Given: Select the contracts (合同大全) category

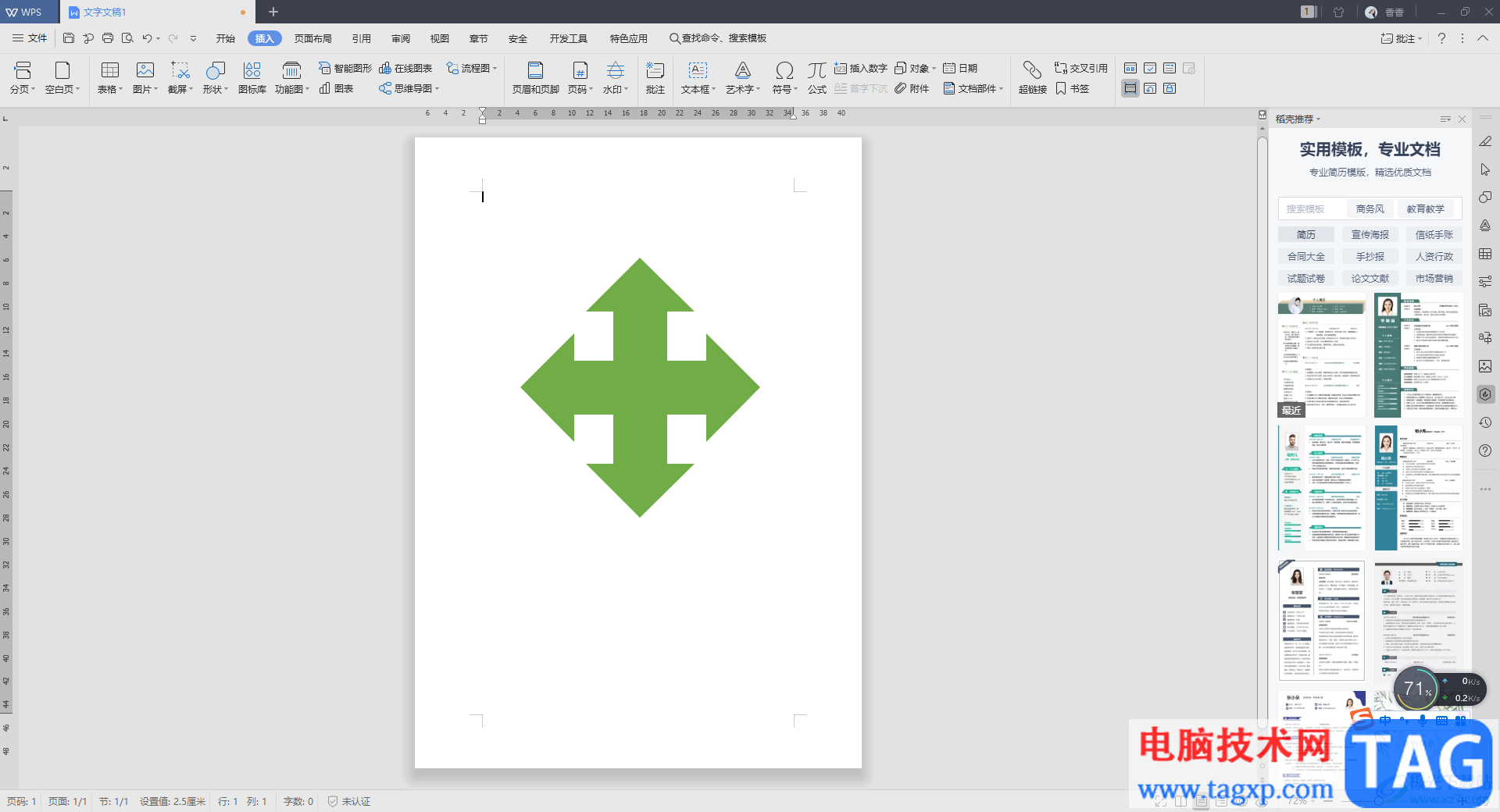Looking at the screenshot, I should [1306, 256].
